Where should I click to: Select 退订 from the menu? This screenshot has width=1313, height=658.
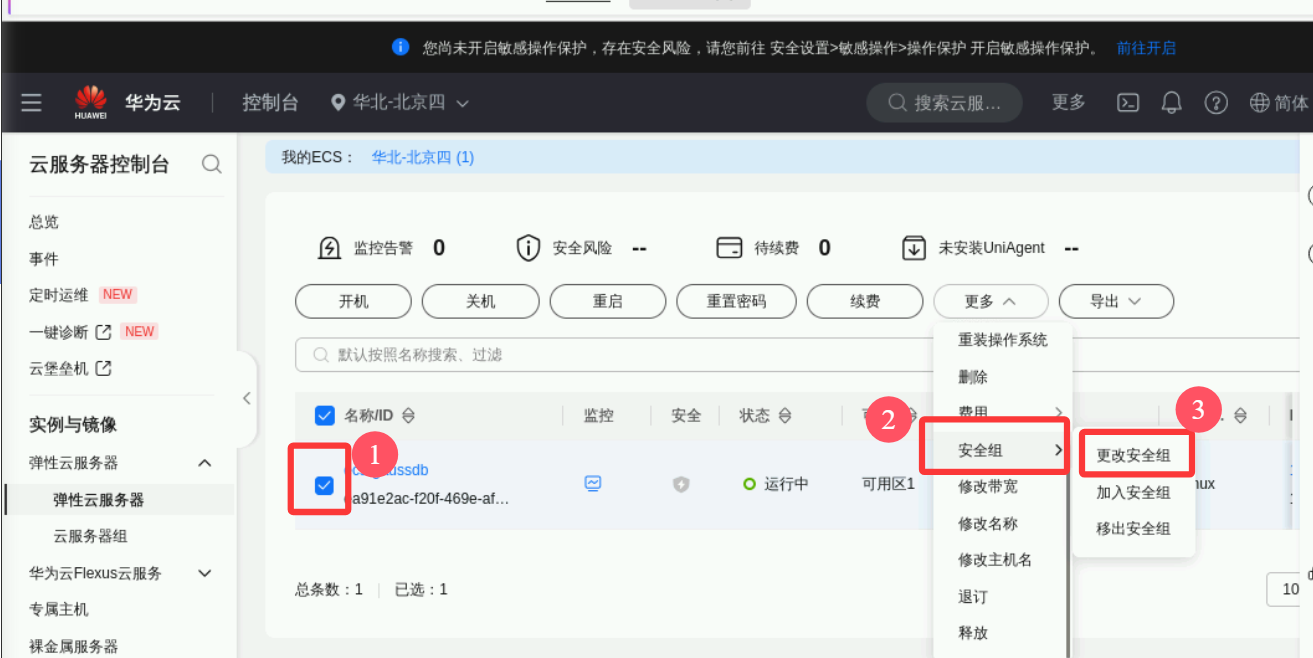point(973,597)
